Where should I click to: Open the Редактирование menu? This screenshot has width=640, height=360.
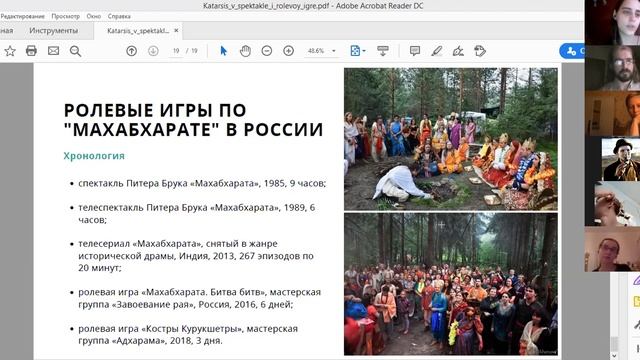coord(22,16)
